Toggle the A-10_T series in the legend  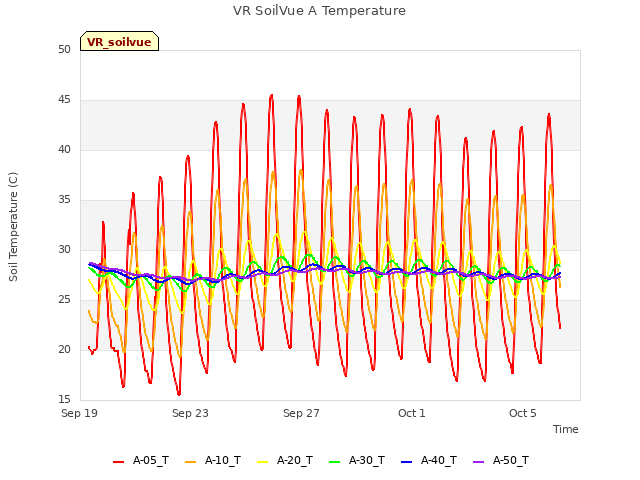(213, 461)
